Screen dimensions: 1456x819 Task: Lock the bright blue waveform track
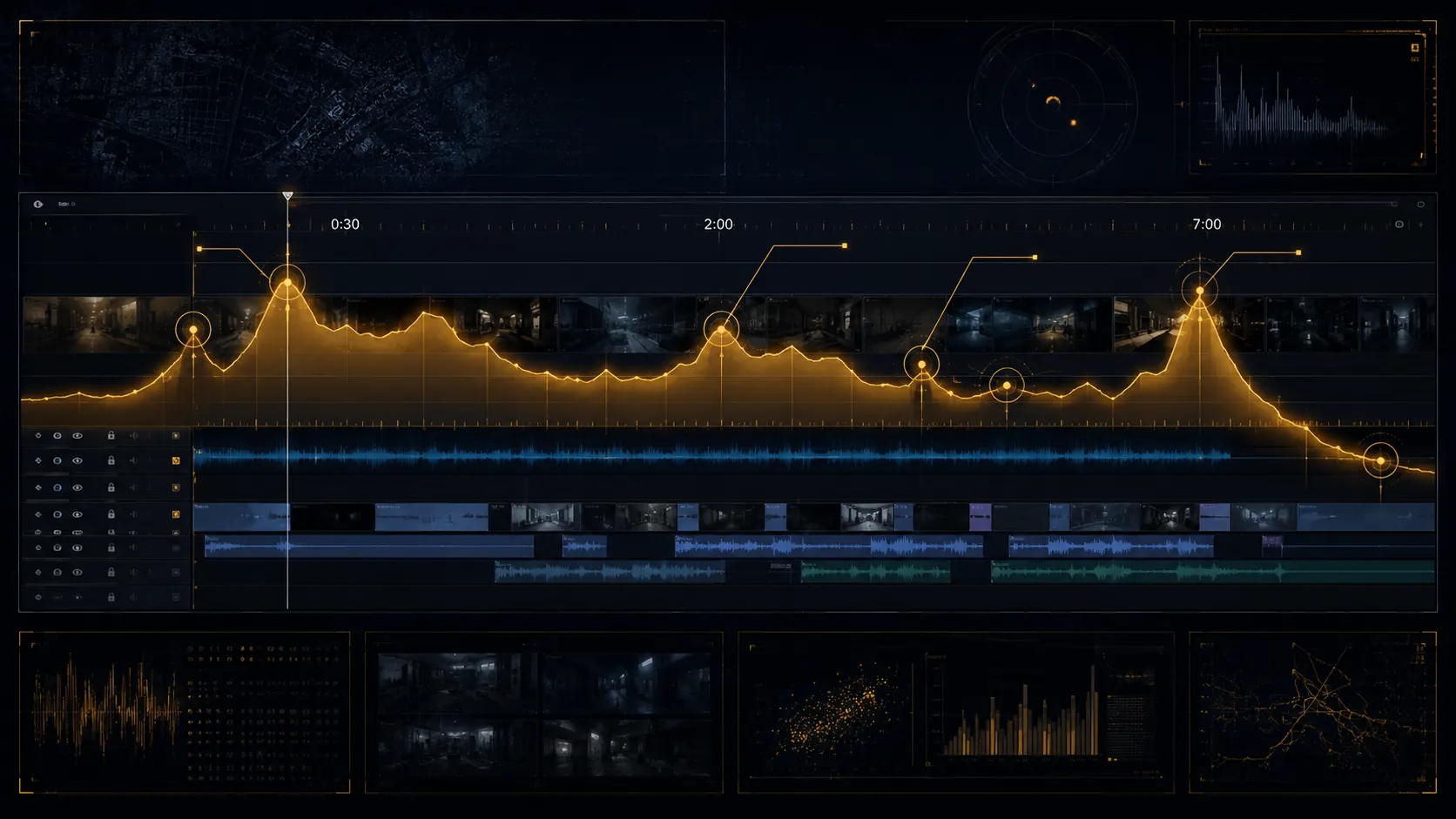coord(111,460)
